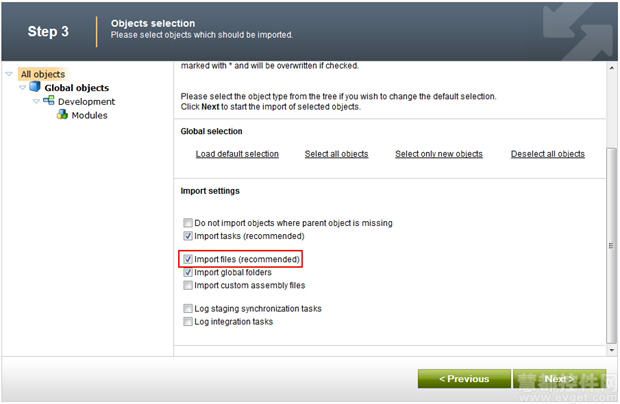Click the Global objects blue cube icon
The height and width of the screenshot is (404, 620).
click(x=35, y=86)
